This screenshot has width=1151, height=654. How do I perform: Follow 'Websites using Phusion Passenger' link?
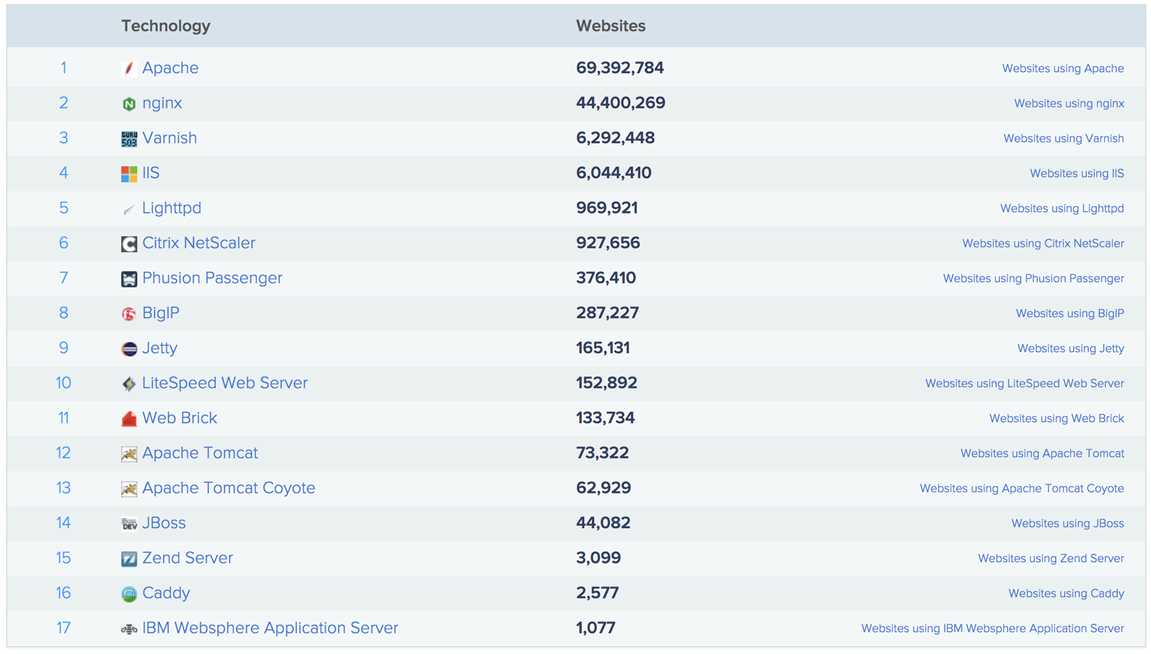1034,278
